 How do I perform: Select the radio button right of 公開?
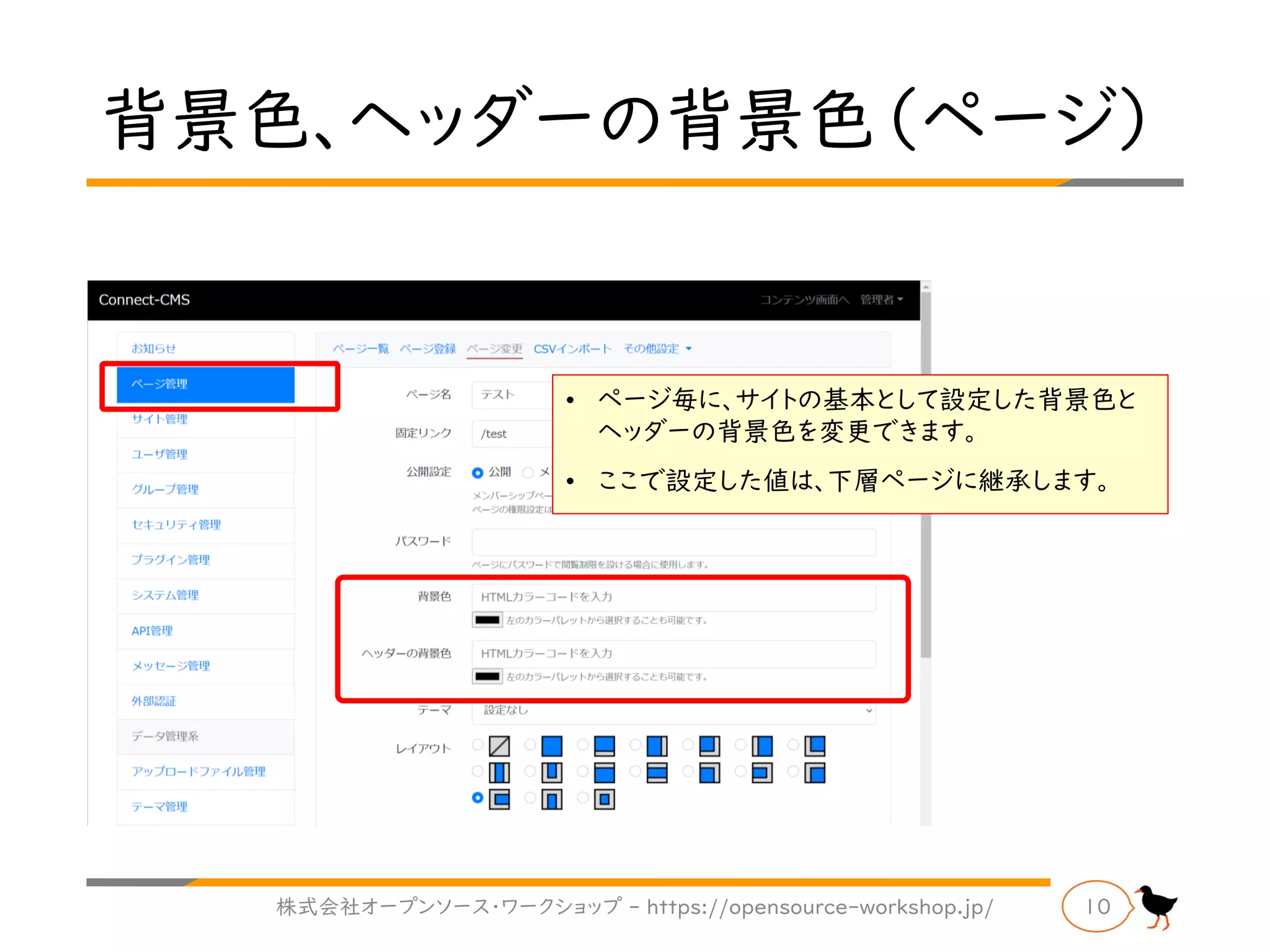pos(528,473)
